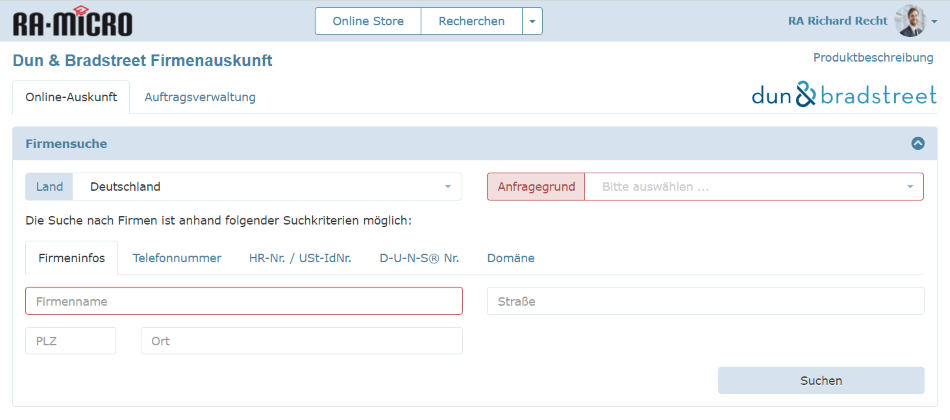Focus the PLZ input field
950x420 pixels.
coord(70,341)
